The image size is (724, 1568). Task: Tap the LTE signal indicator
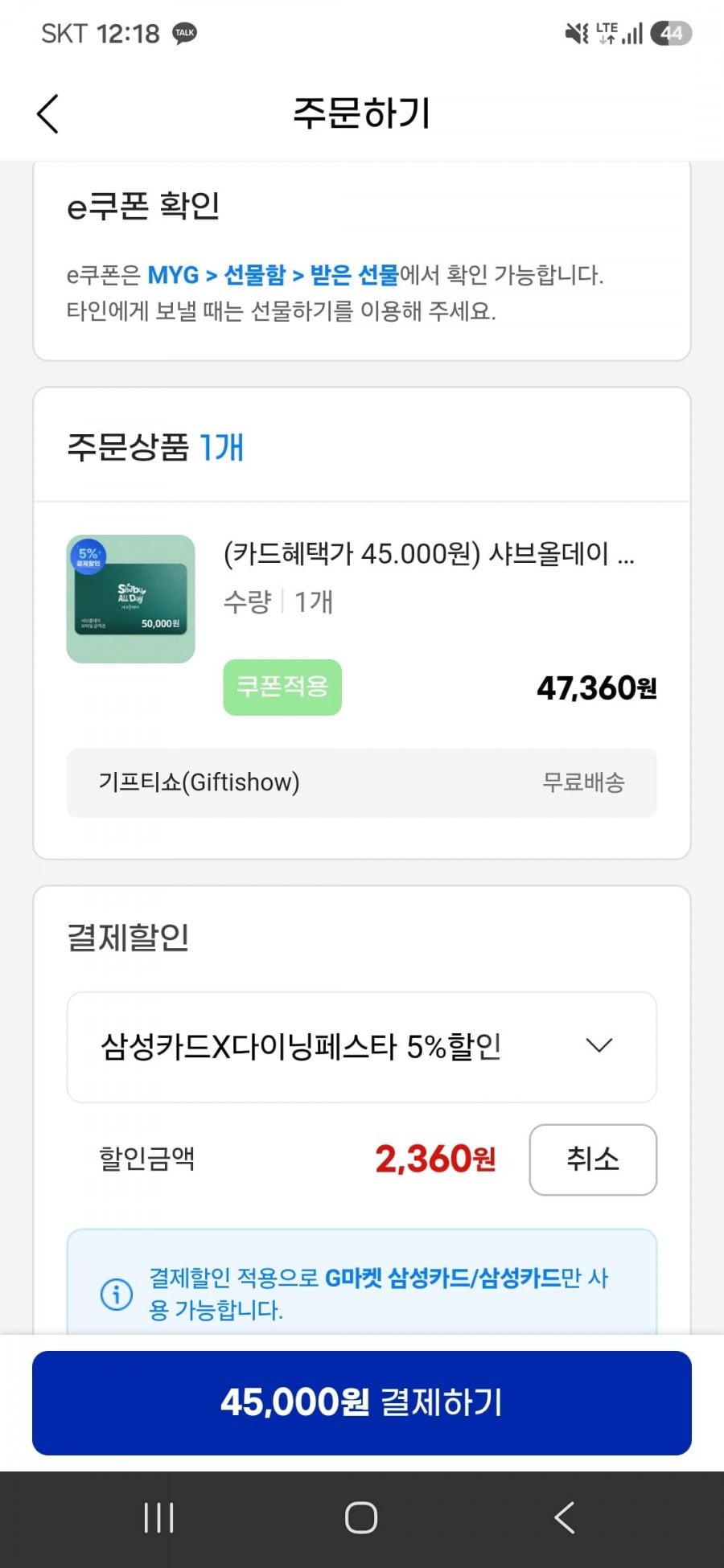point(619,34)
